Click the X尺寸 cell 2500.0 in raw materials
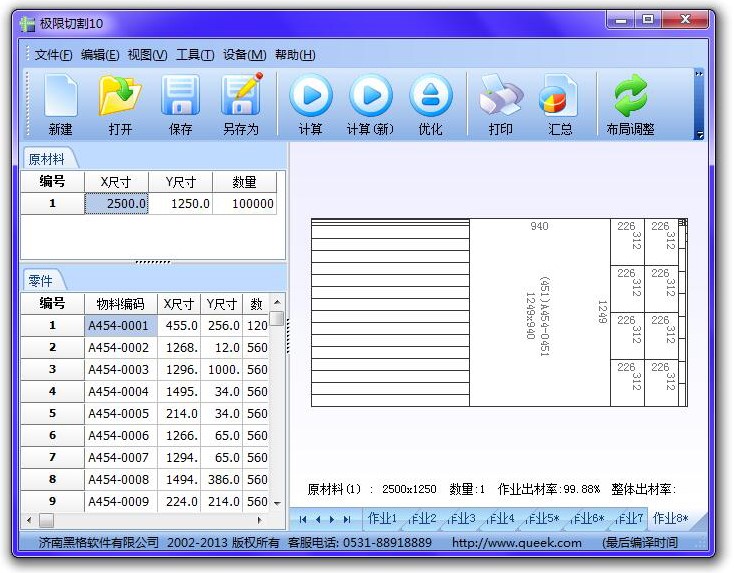734x573 pixels. [116, 204]
